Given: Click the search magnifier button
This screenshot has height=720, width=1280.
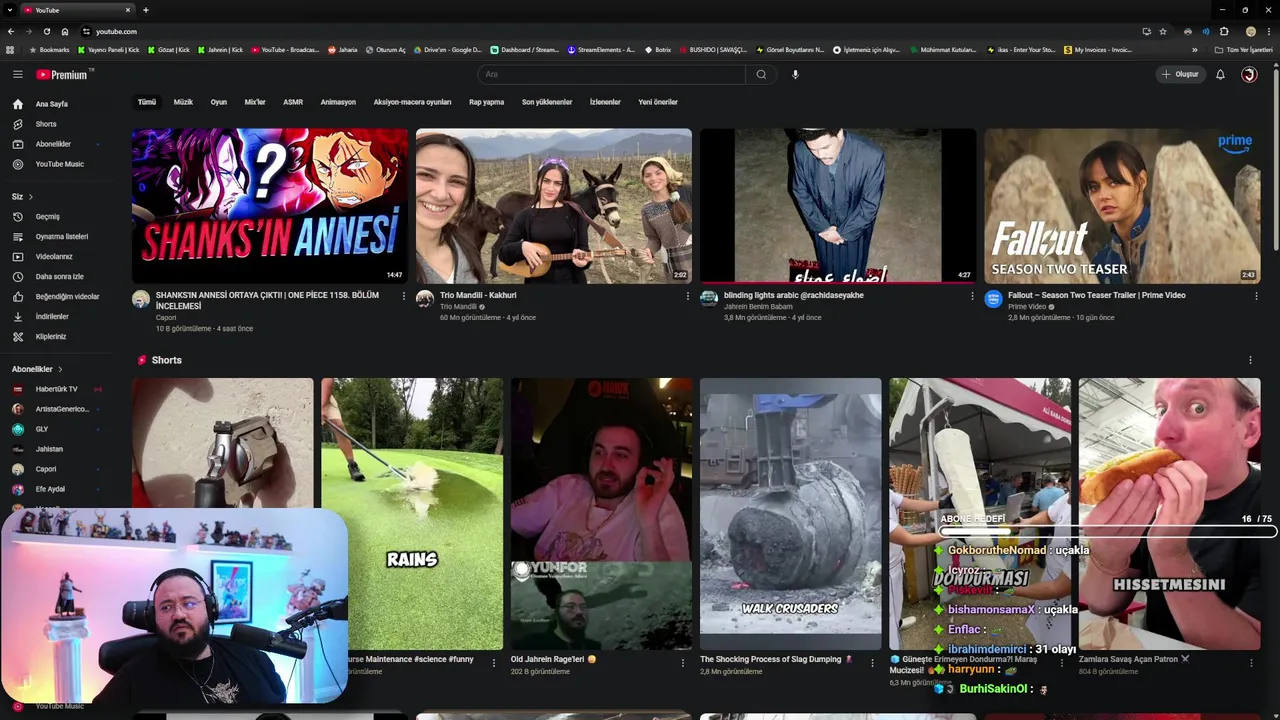Looking at the screenshot, I should (x=761, y=74).
